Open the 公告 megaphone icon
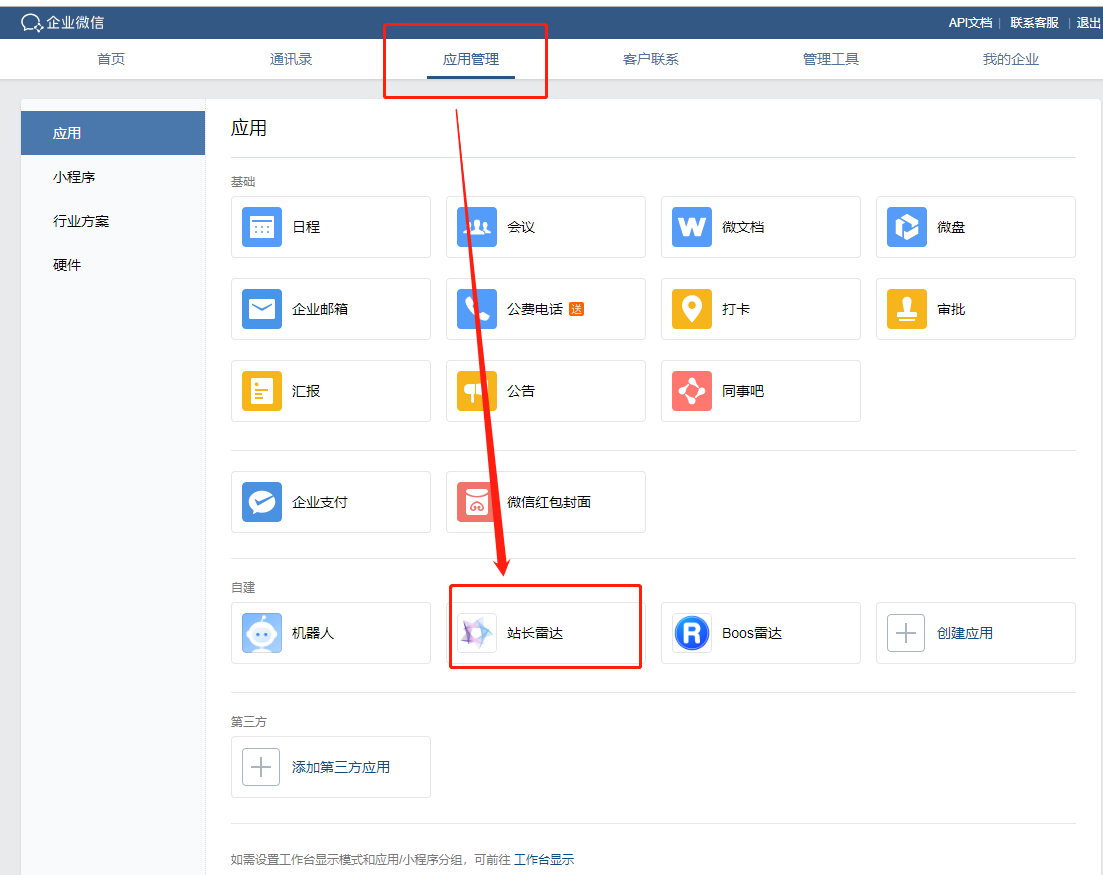Image resolution: width=1103 pixels, height=875 pixels. 477,391
